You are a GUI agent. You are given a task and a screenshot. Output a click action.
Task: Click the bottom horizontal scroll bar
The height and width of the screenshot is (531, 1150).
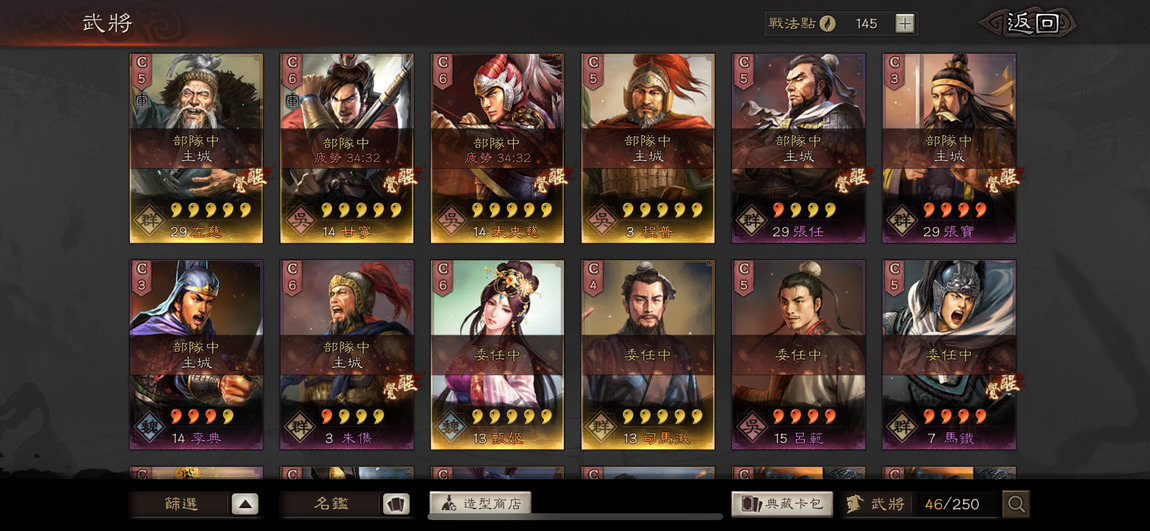[x=575, y=517]
